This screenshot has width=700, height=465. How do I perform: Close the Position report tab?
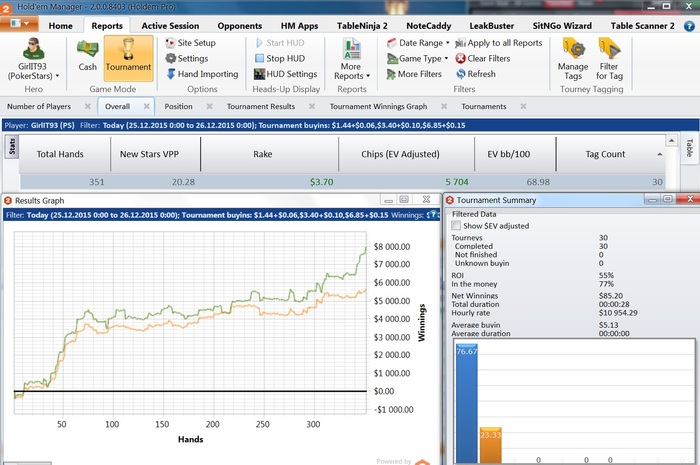(x=209, y=106)
